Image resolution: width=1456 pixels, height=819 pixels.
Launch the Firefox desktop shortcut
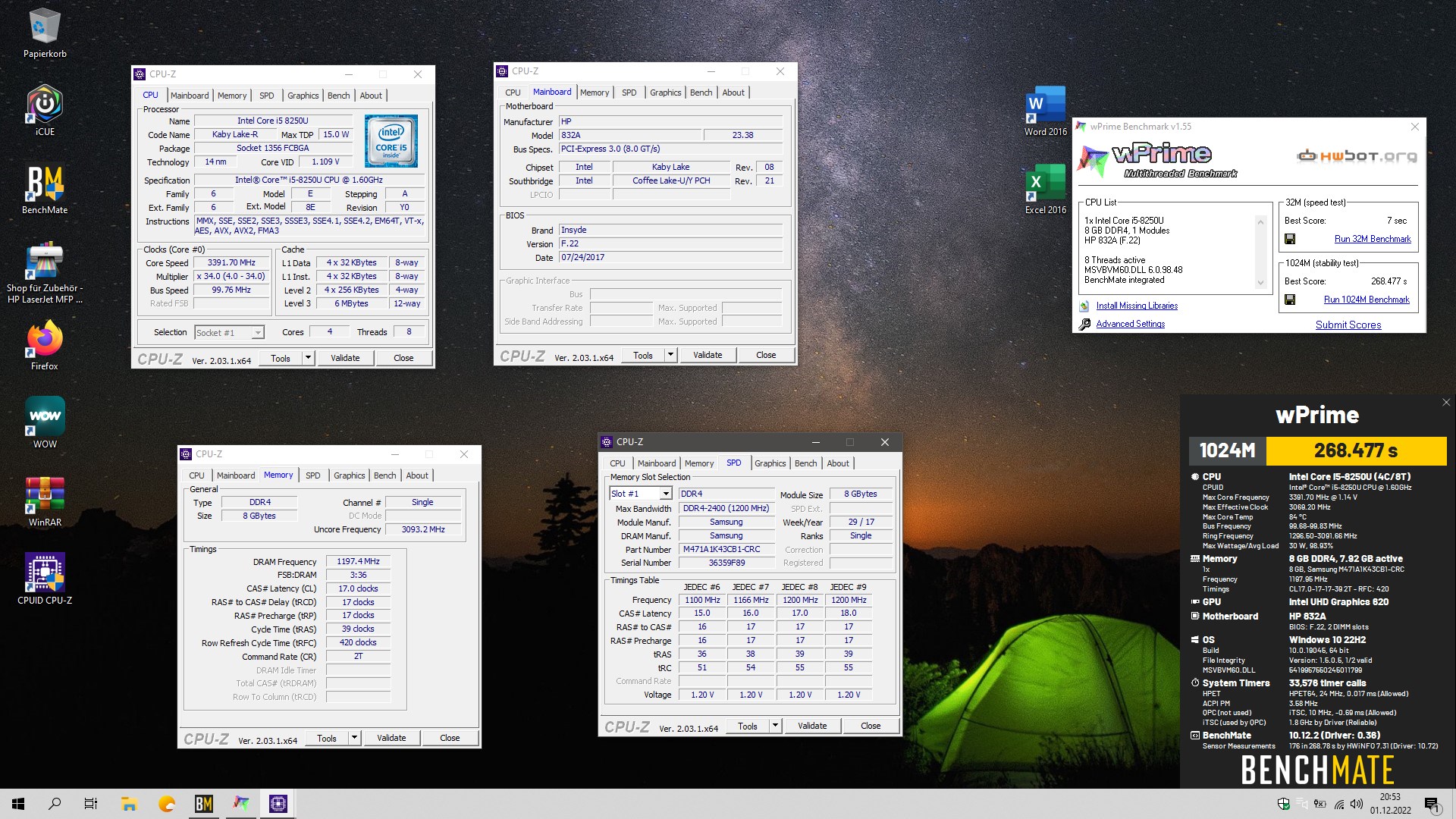coord(45,346)
